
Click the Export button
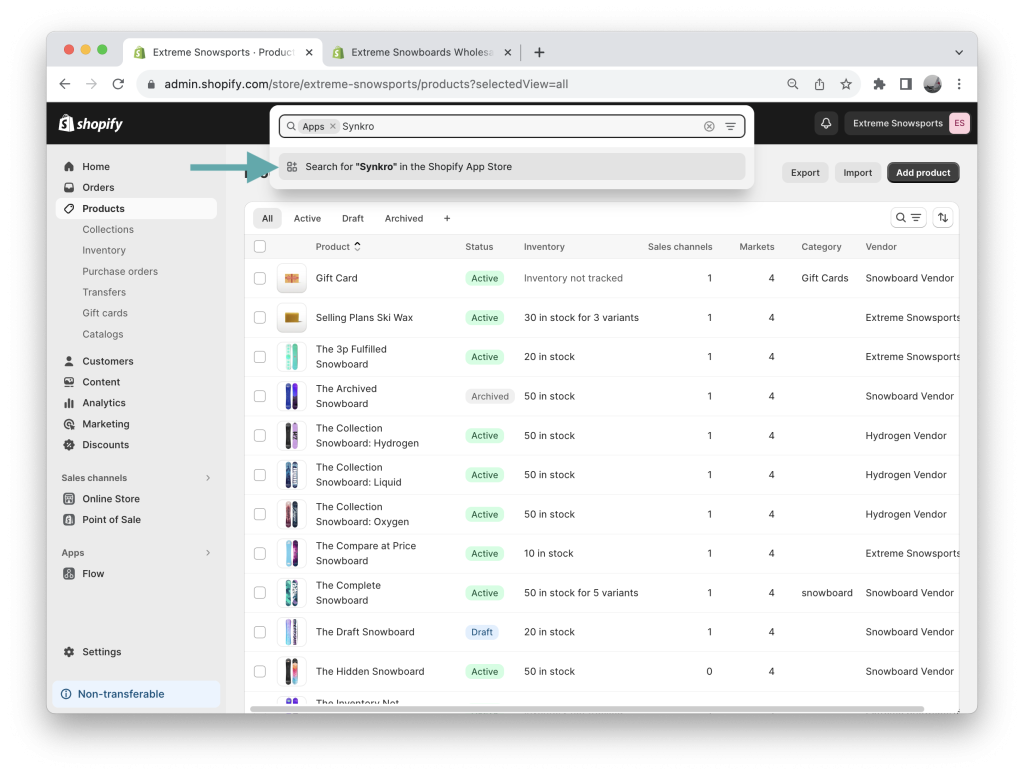click(805, 172)
